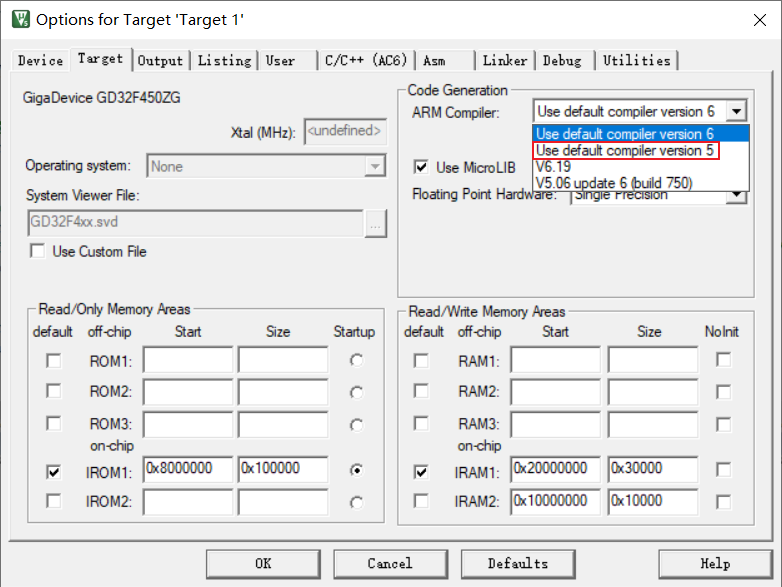
Task: Enable NoInit for RAM2
Action: pyautogui.click(x=723, y=391)
